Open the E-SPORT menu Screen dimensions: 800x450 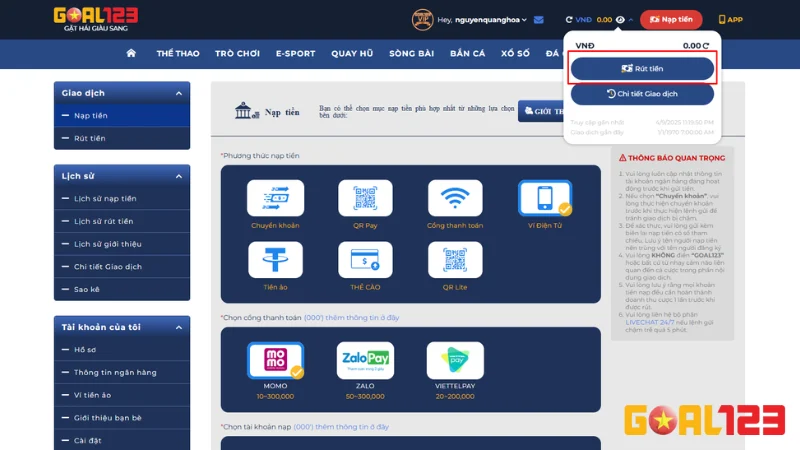[x=295, y=54]
